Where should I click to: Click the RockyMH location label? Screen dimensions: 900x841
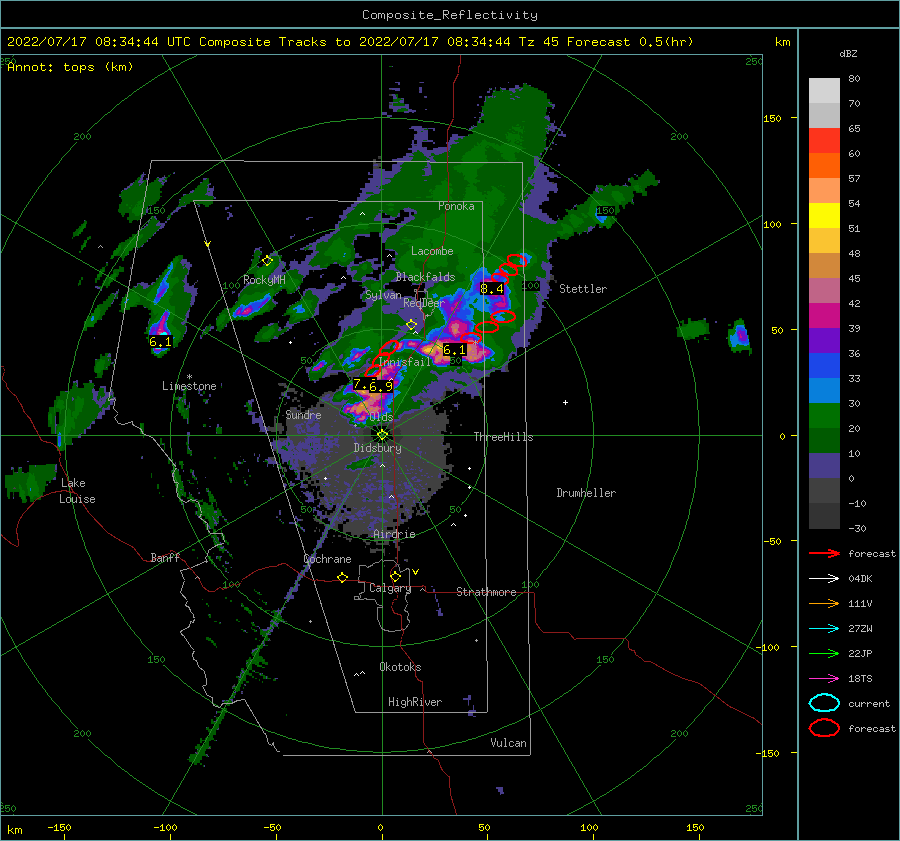tap(264, 280)
